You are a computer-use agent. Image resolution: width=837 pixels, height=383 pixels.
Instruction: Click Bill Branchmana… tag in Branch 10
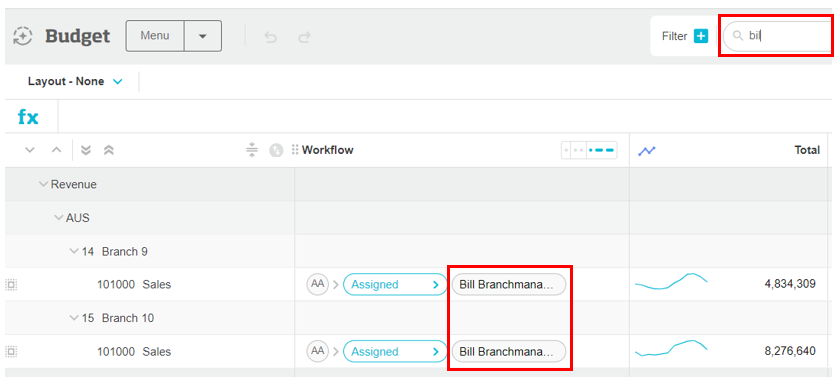click(508, 351)
